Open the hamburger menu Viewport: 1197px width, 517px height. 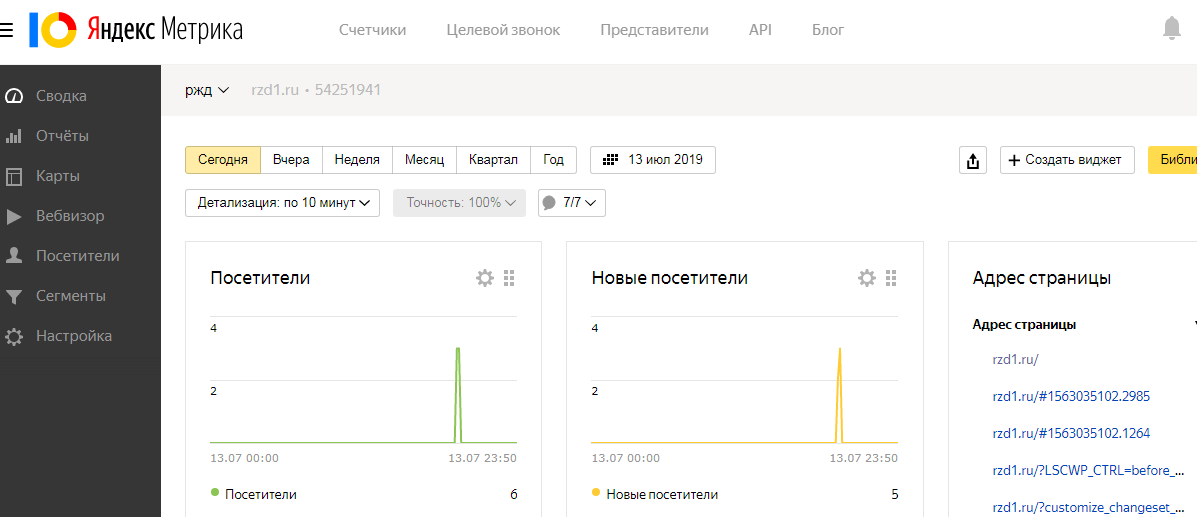tap(6, 31)
